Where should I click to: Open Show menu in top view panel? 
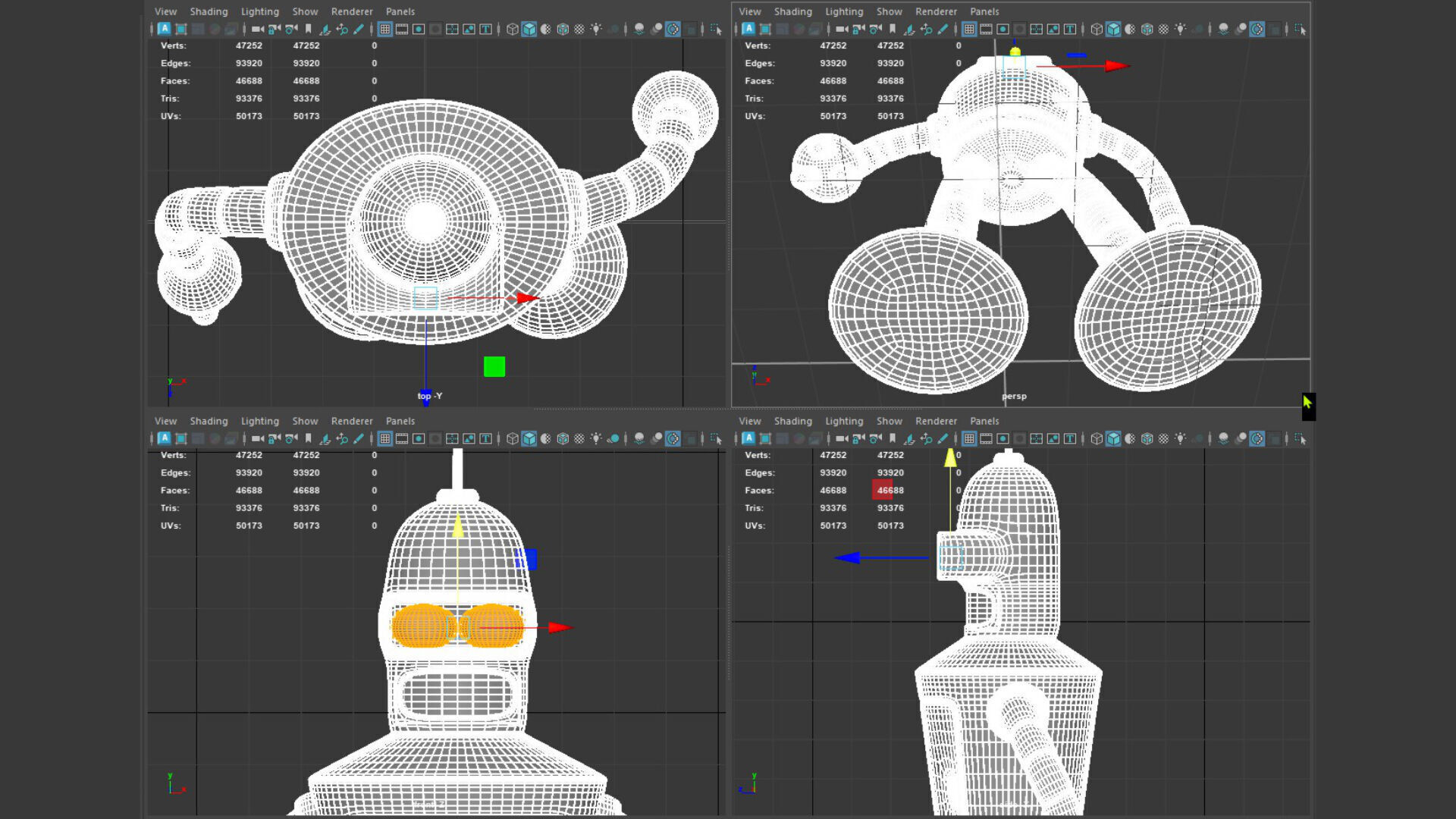point(305,11)
